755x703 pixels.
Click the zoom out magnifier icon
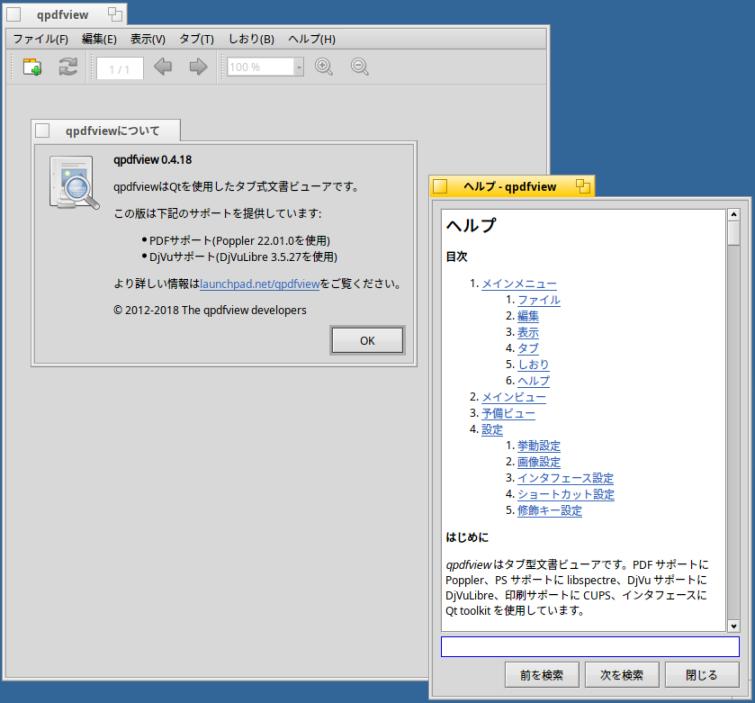(x=360, y=66)
